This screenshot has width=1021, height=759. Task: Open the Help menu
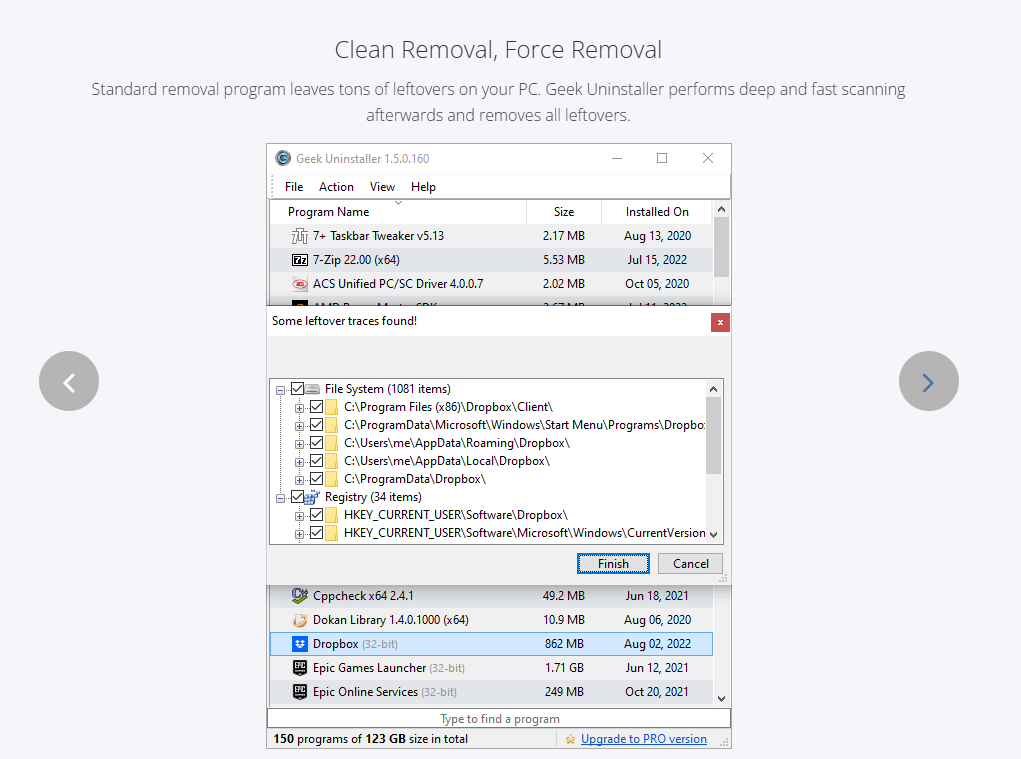[423, 187]
